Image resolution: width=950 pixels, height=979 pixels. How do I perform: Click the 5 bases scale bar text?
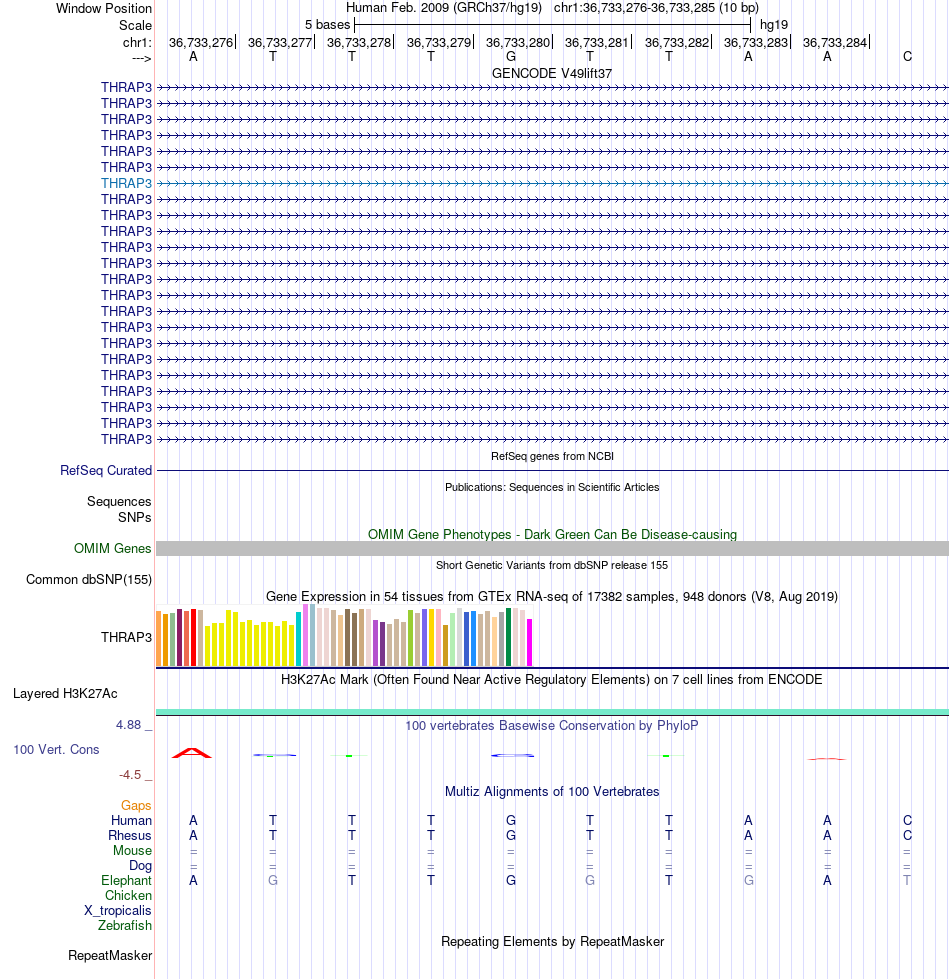(327, 25)
